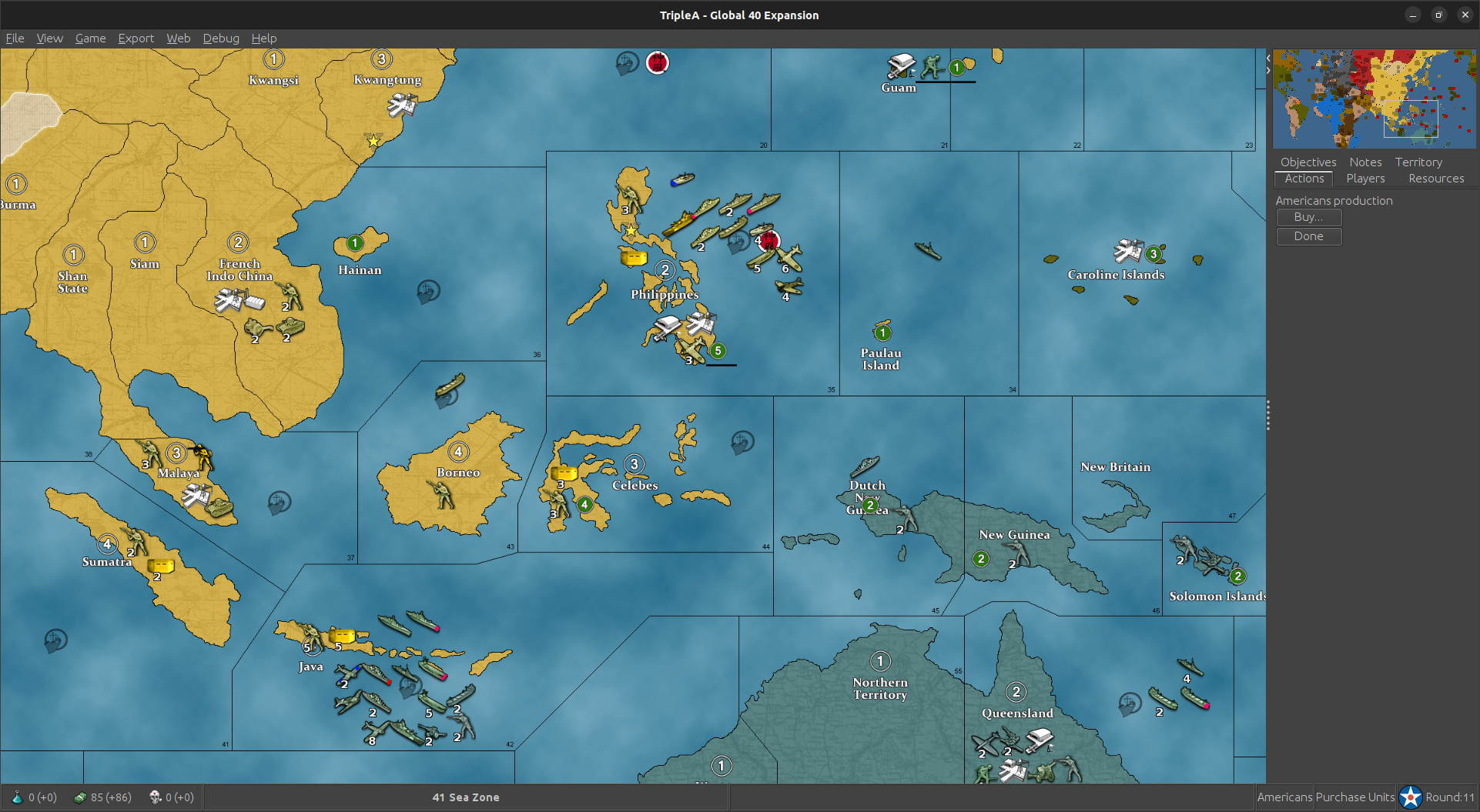Click the PUs money icon in status bar
1480x812 pixels.
tap(79, 797)
